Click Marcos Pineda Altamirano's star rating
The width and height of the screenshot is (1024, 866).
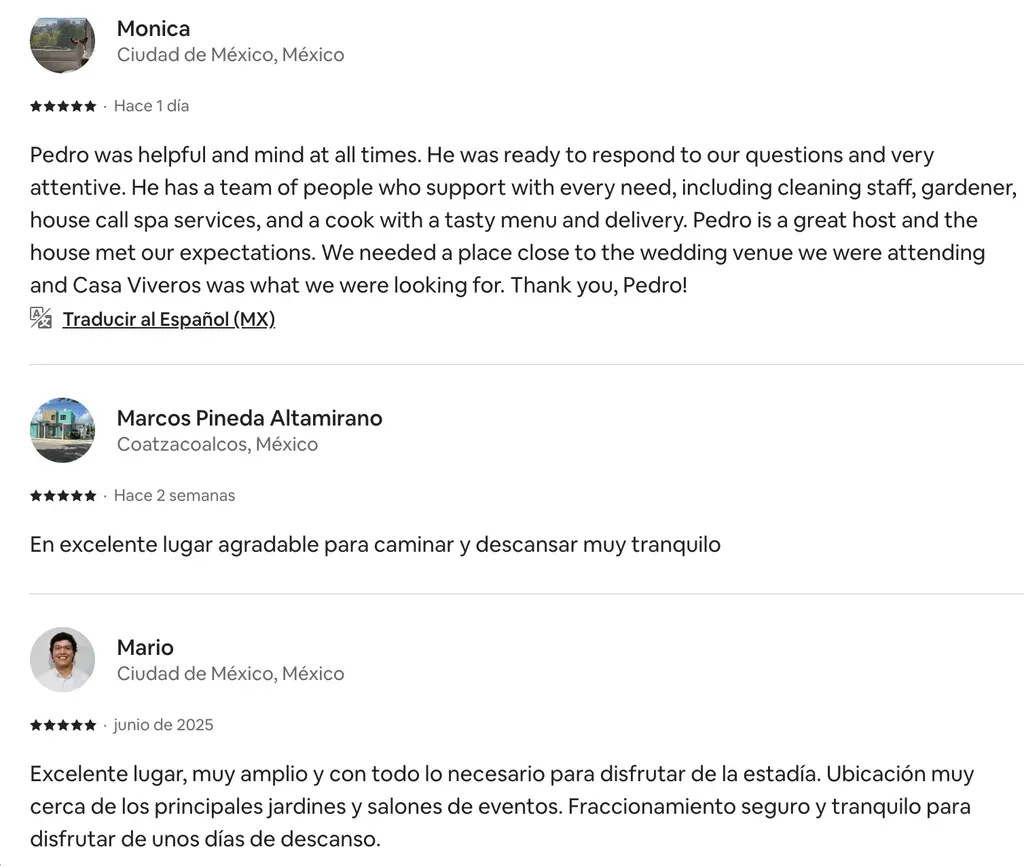coord(63,496)
